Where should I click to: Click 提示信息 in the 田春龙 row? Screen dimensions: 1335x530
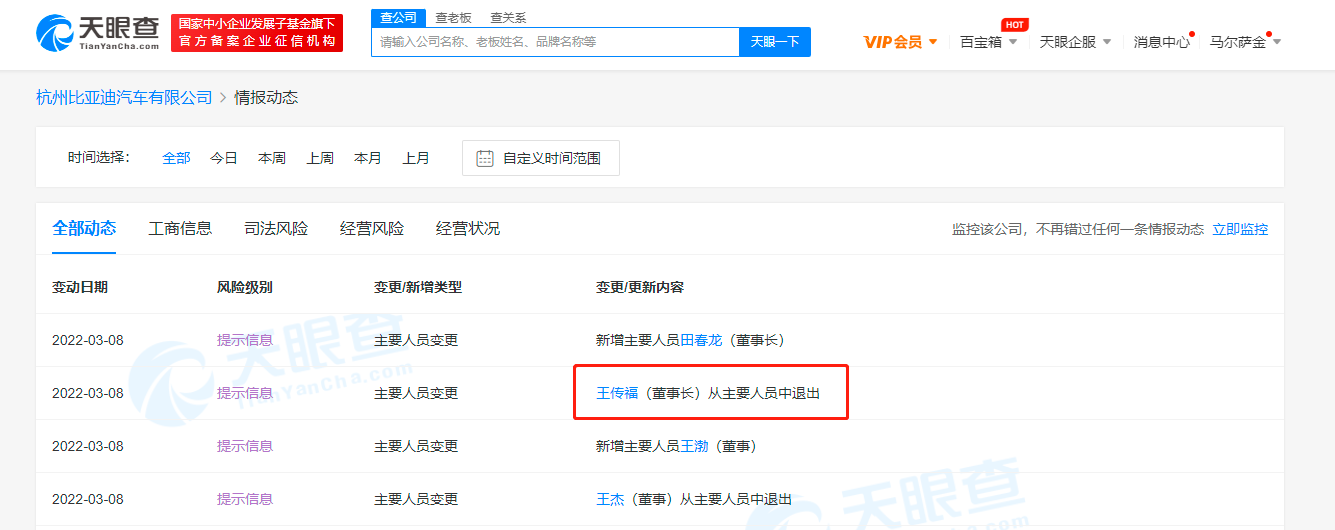245,340
